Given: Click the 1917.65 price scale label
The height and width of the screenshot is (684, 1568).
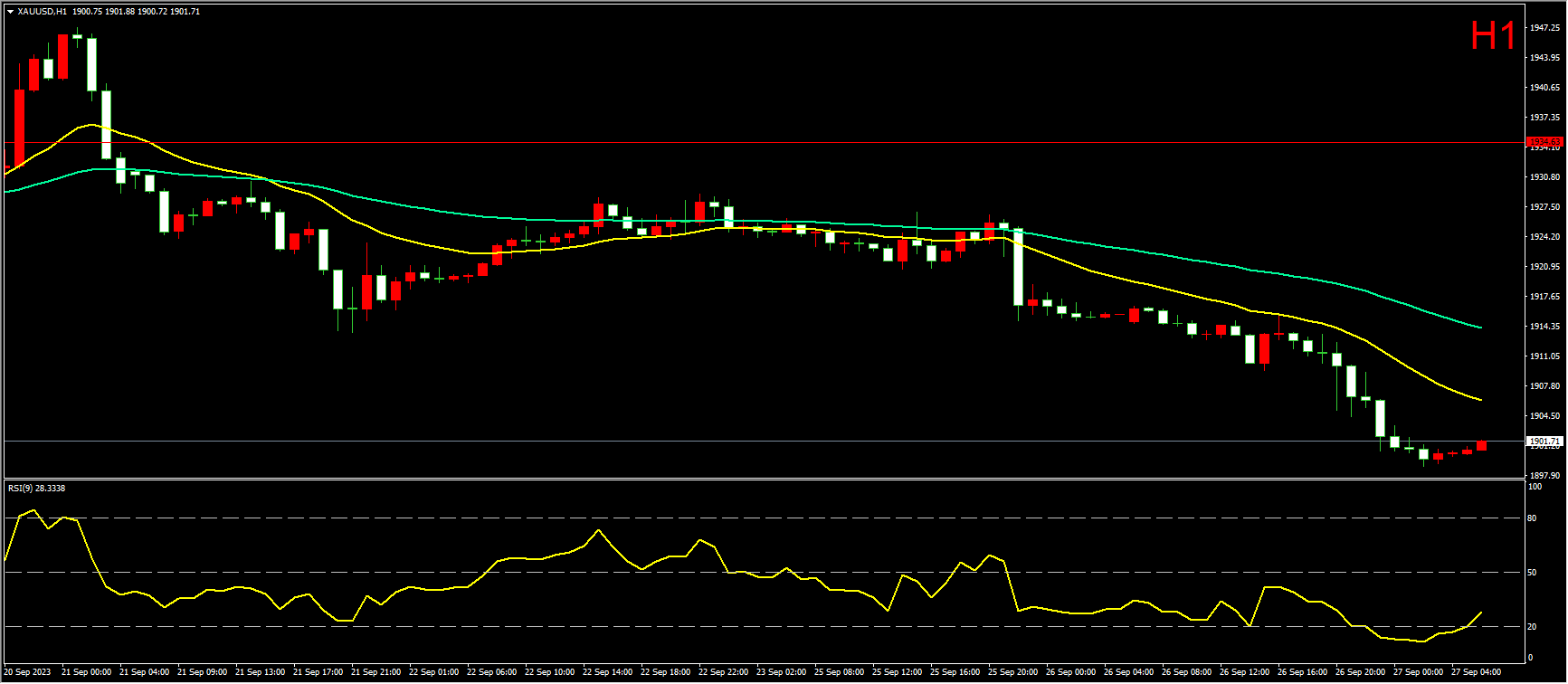Looking at the screenshot, I should pos(1544,297).
